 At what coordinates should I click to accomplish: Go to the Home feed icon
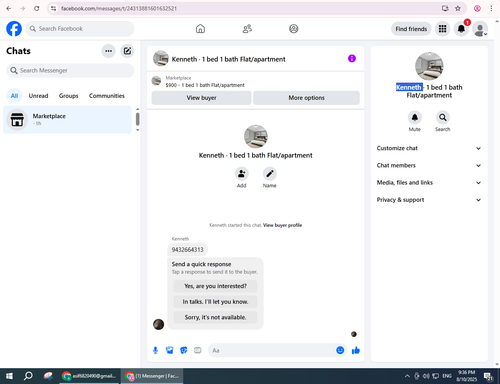(x=200, y=29)
